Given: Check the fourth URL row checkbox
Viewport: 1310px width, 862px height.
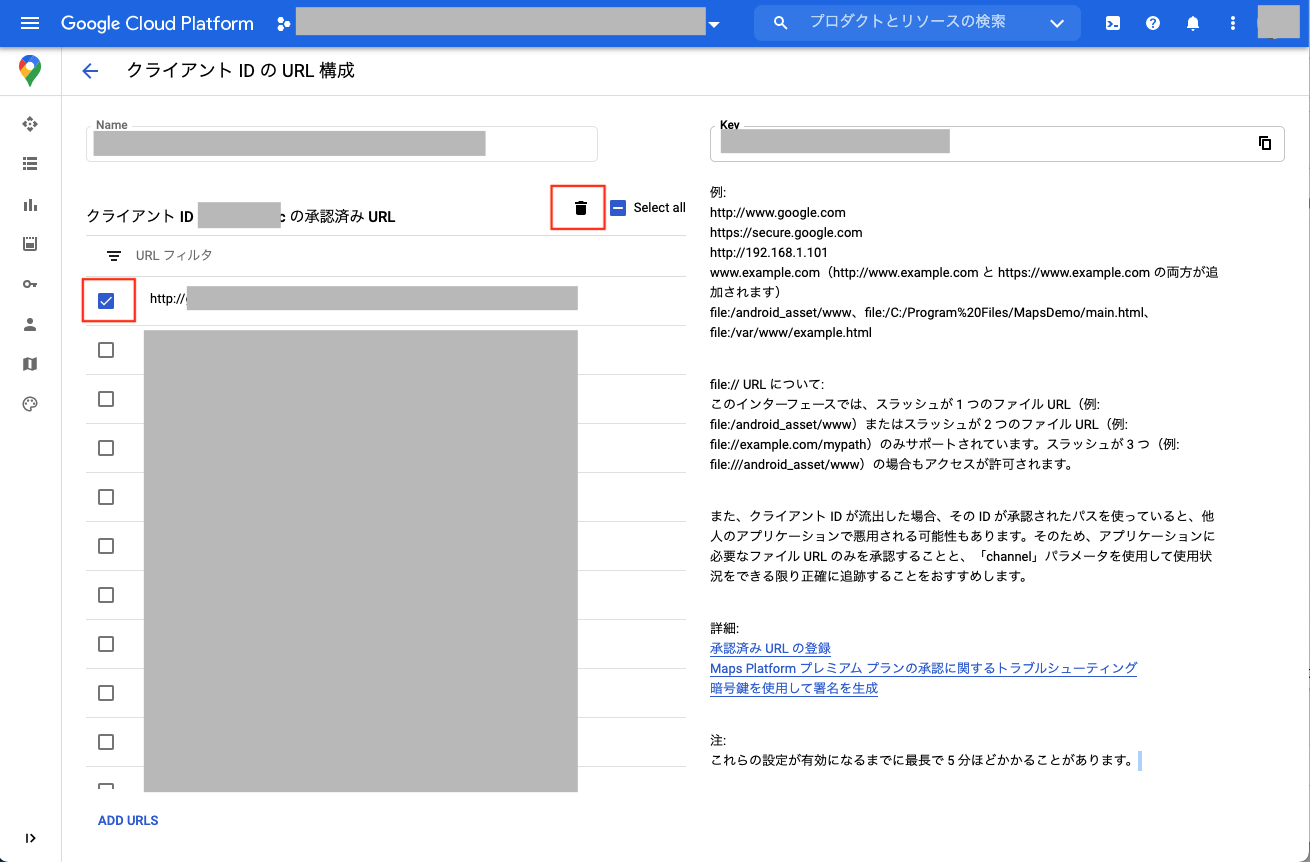Looking at the screenshot, I should pos(106,448).
